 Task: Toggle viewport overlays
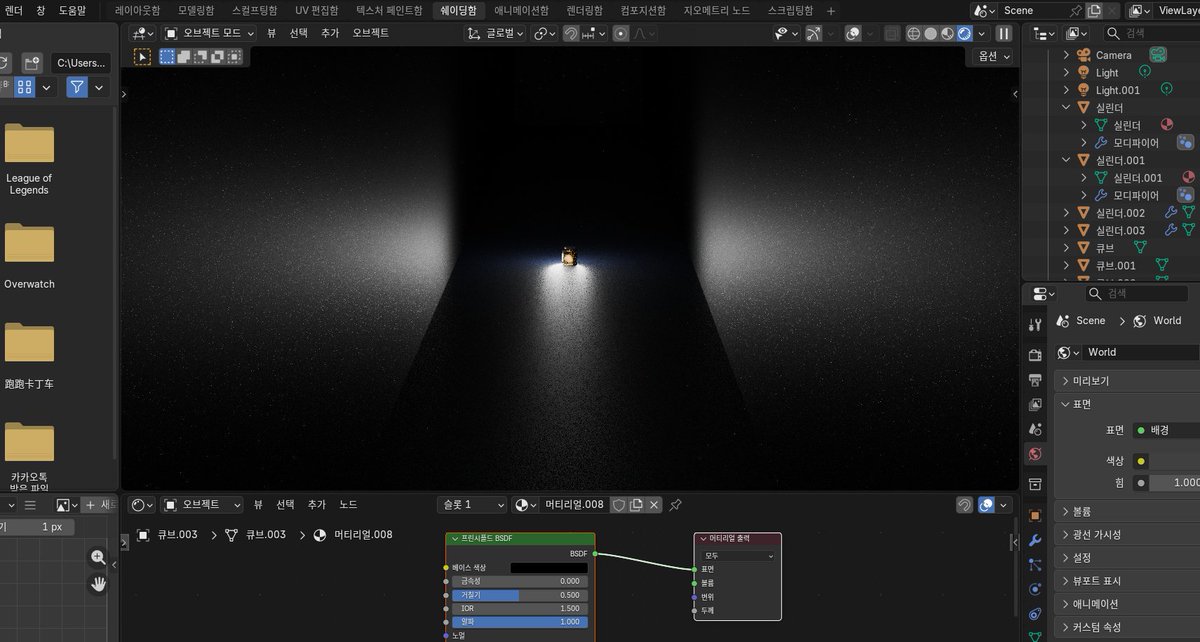853,33
